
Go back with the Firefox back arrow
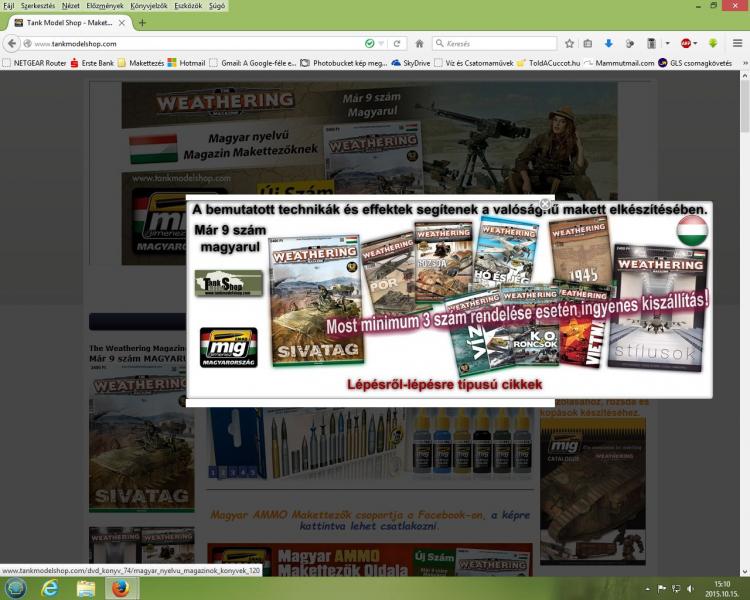pos(12,44)
